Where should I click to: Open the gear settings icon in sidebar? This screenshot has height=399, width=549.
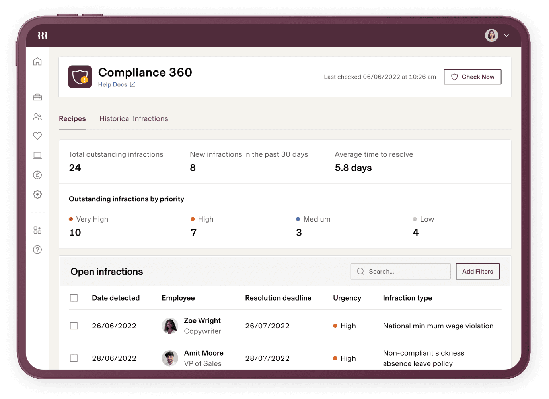pos(37,195)
